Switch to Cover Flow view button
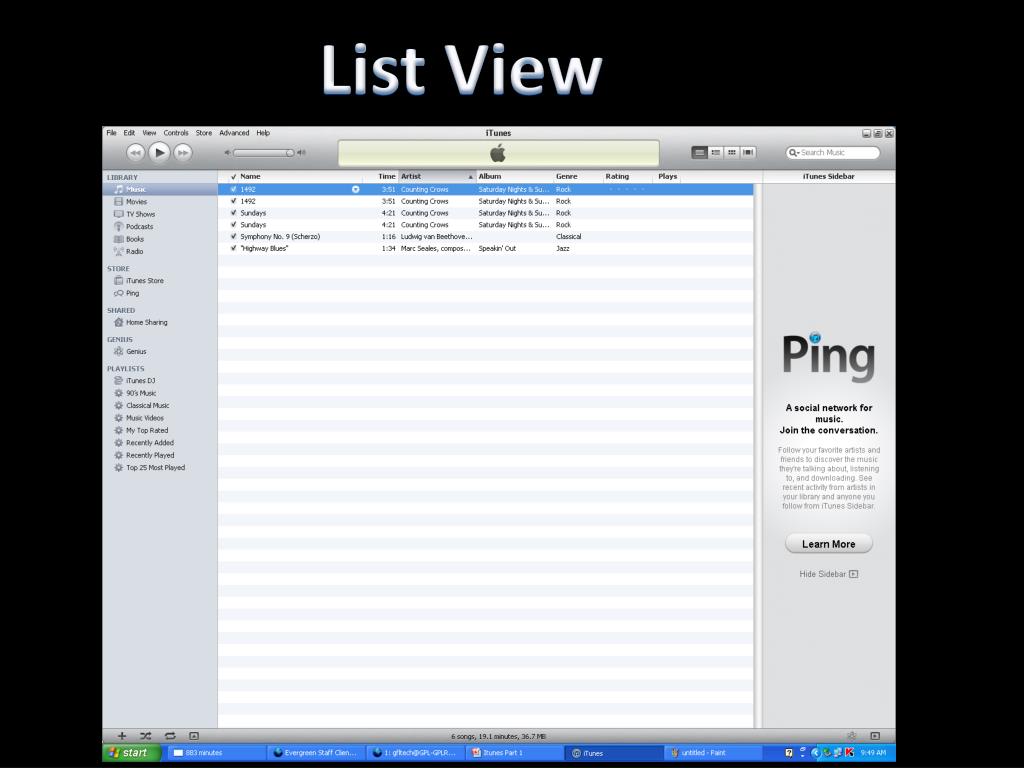Viewport: 1024px width, 768px height. (x=748, y=152)
